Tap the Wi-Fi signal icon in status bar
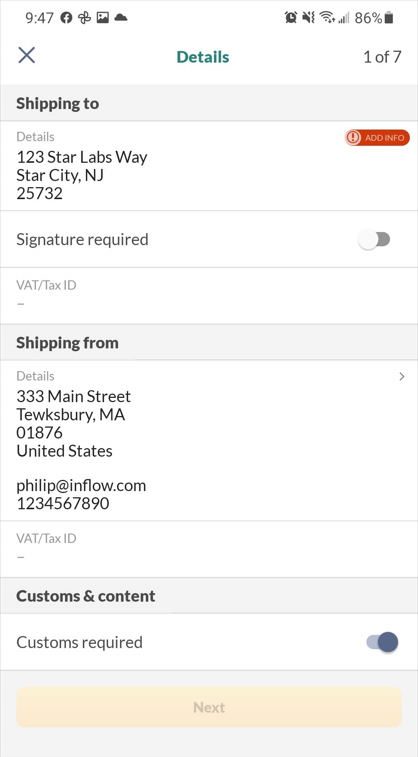 pos(327,18)
